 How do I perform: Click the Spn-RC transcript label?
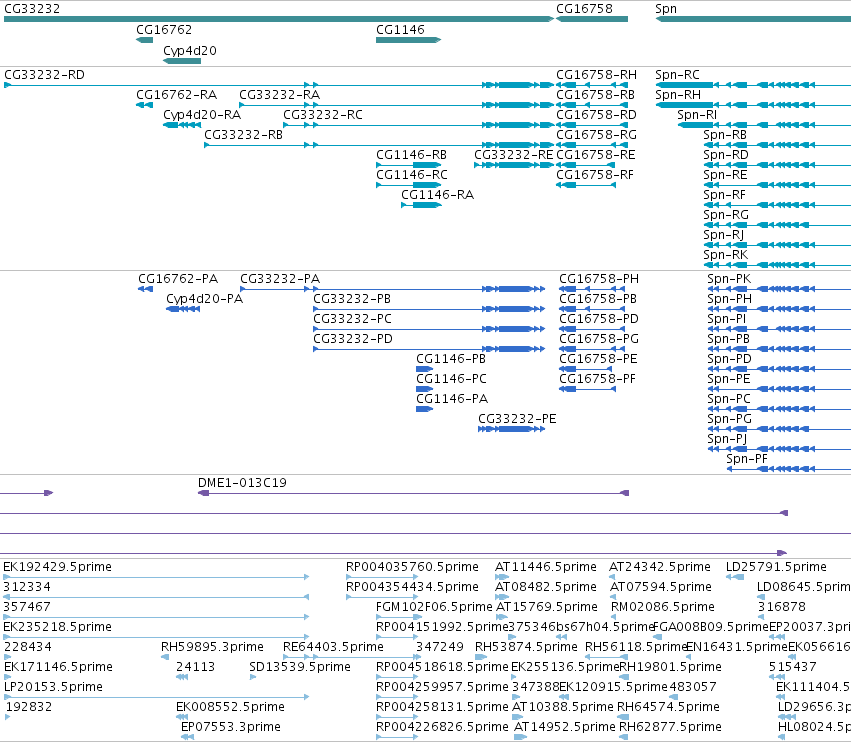[x=677, y=75]
